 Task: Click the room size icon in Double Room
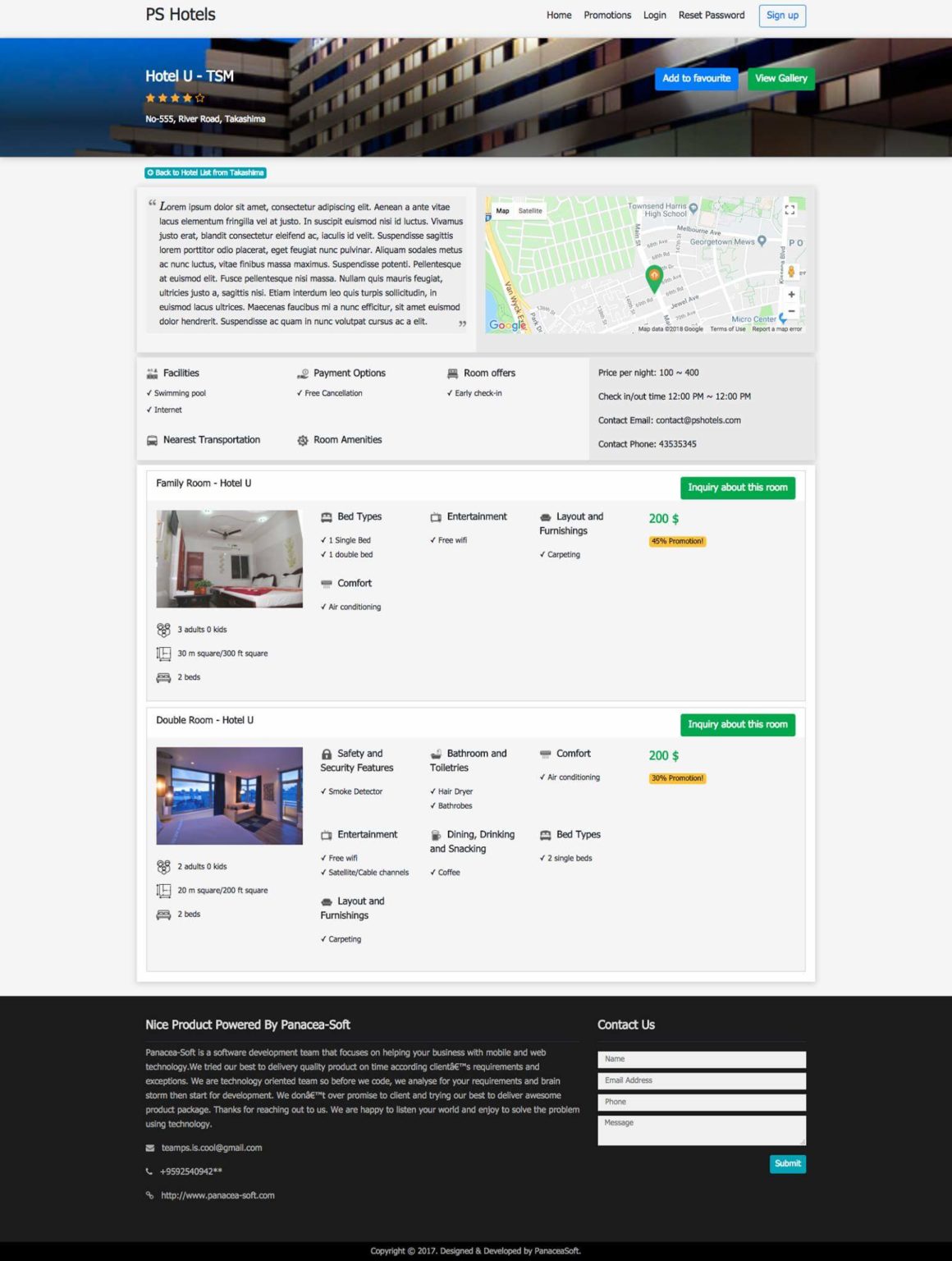[162, 890]
